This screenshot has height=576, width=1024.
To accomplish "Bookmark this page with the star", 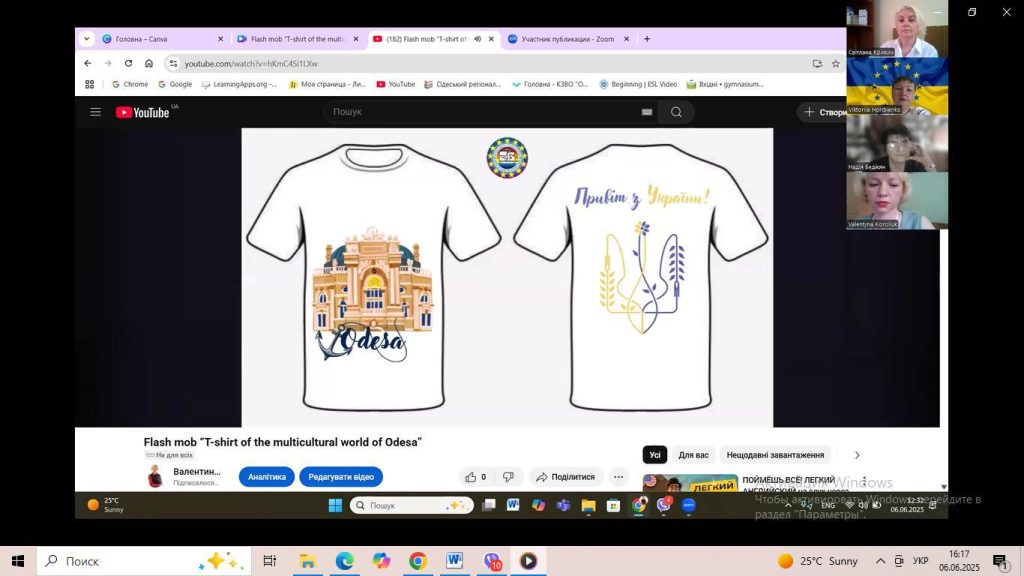I will pos(835,63).
